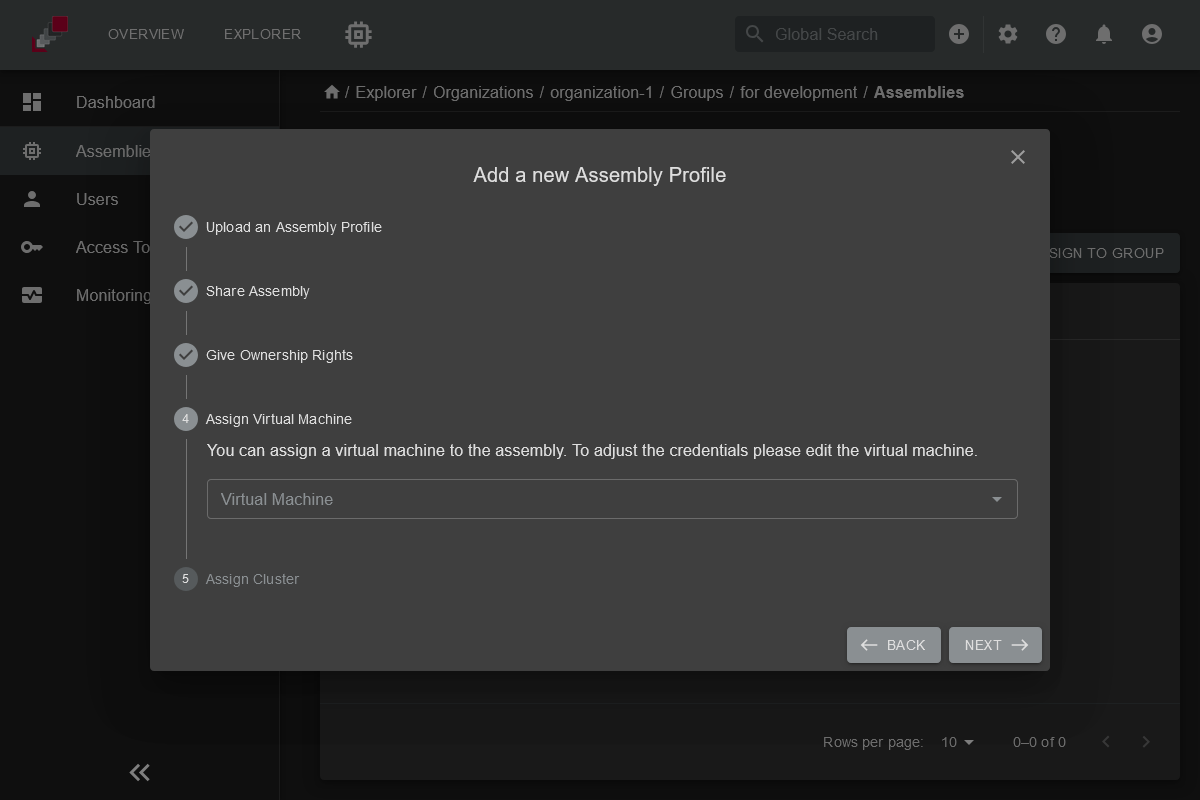Open the Explorer menu item
The height and width of the screenshot is (800, 1200).
(262, 34)
